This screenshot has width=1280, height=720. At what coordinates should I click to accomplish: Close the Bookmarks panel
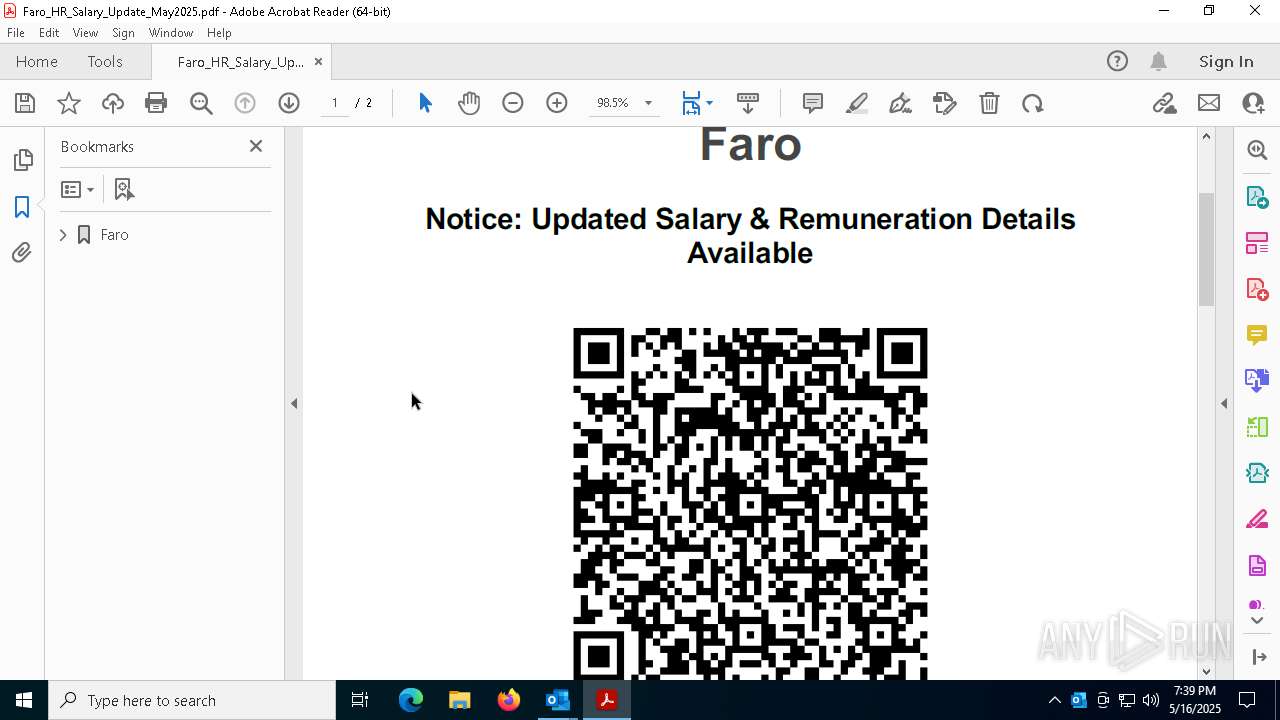point(256,146)
